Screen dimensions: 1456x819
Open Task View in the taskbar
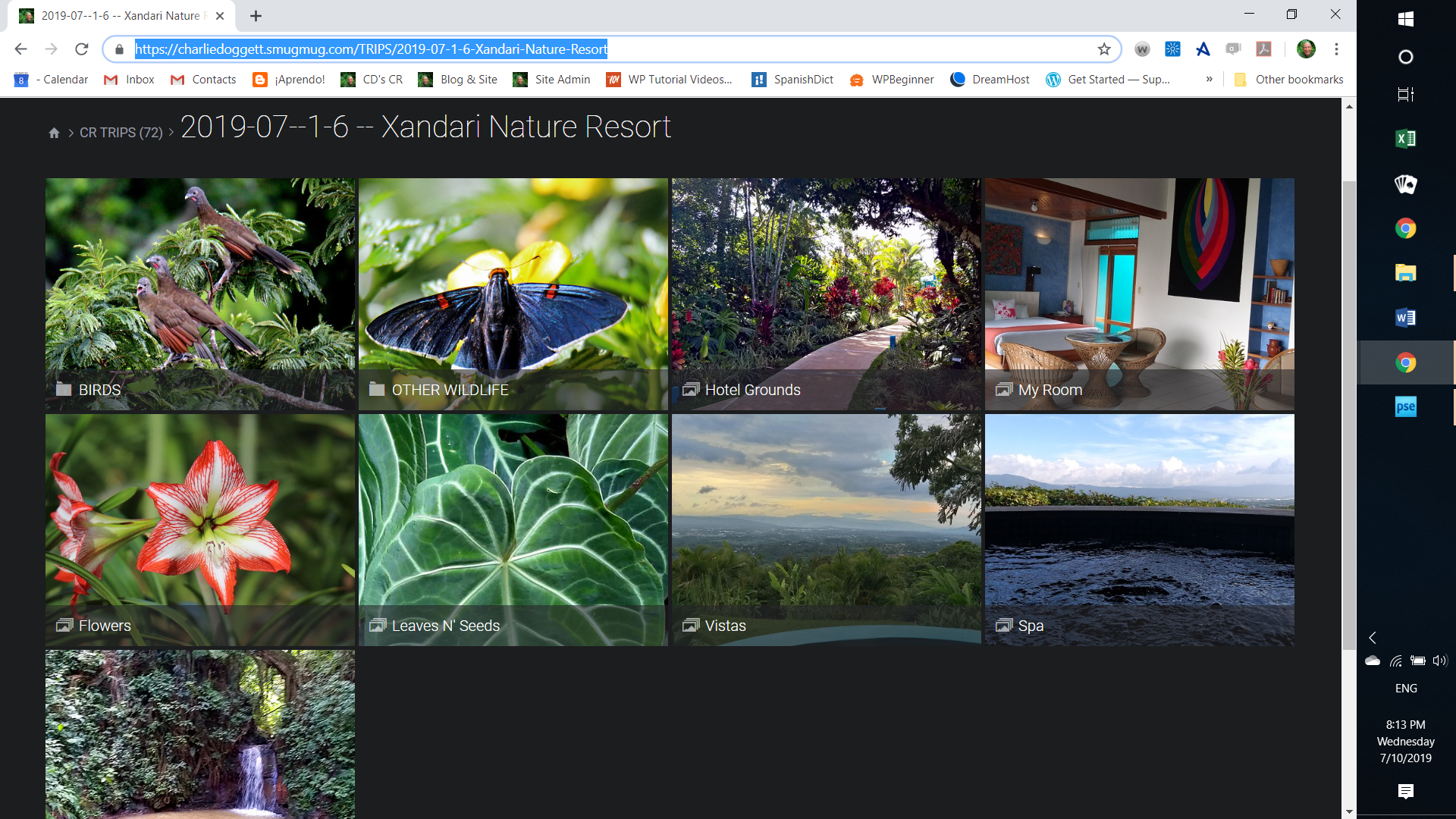(x=1405, y=95)
